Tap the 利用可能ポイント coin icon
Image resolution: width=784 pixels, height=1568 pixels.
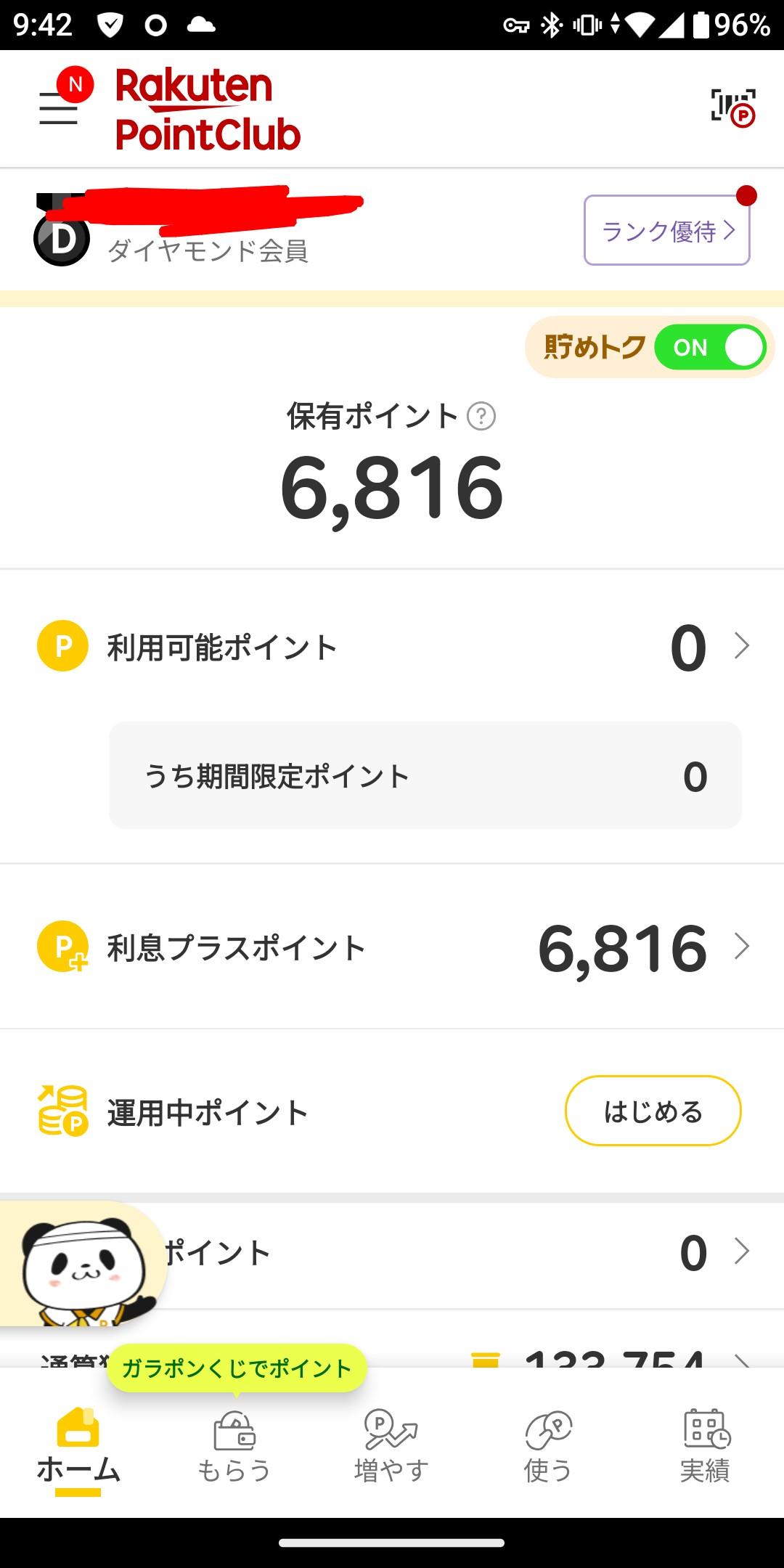tap(62, 646)
